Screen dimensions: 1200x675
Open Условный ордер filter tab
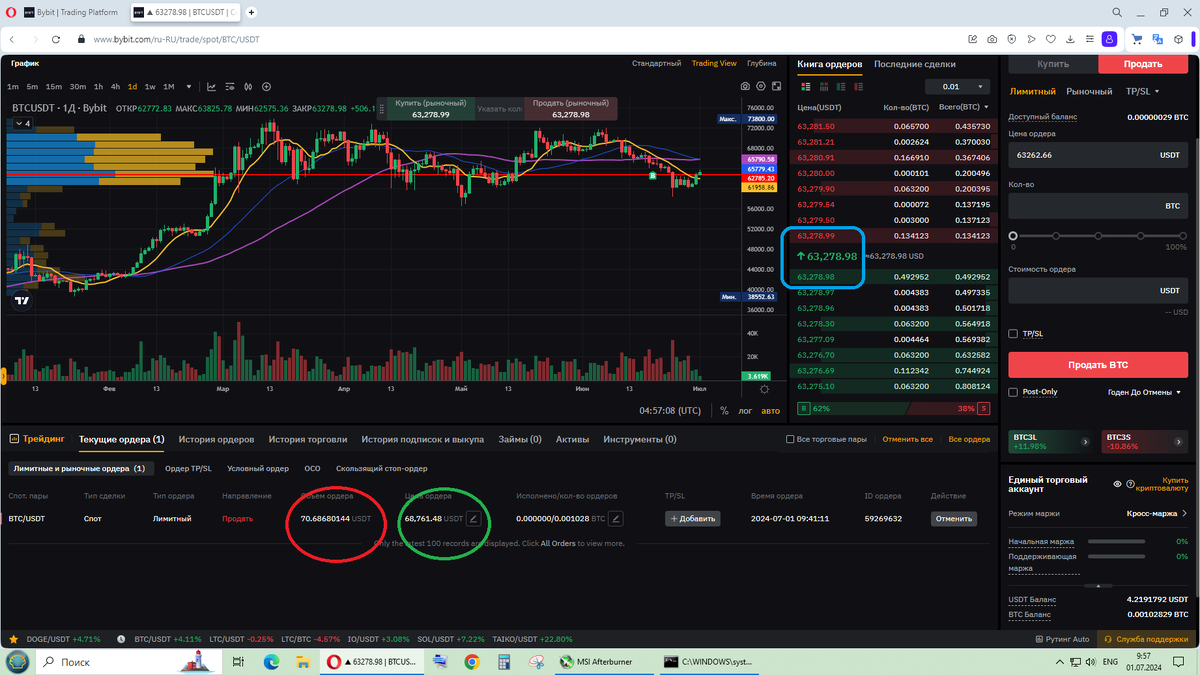pos(258,468)
